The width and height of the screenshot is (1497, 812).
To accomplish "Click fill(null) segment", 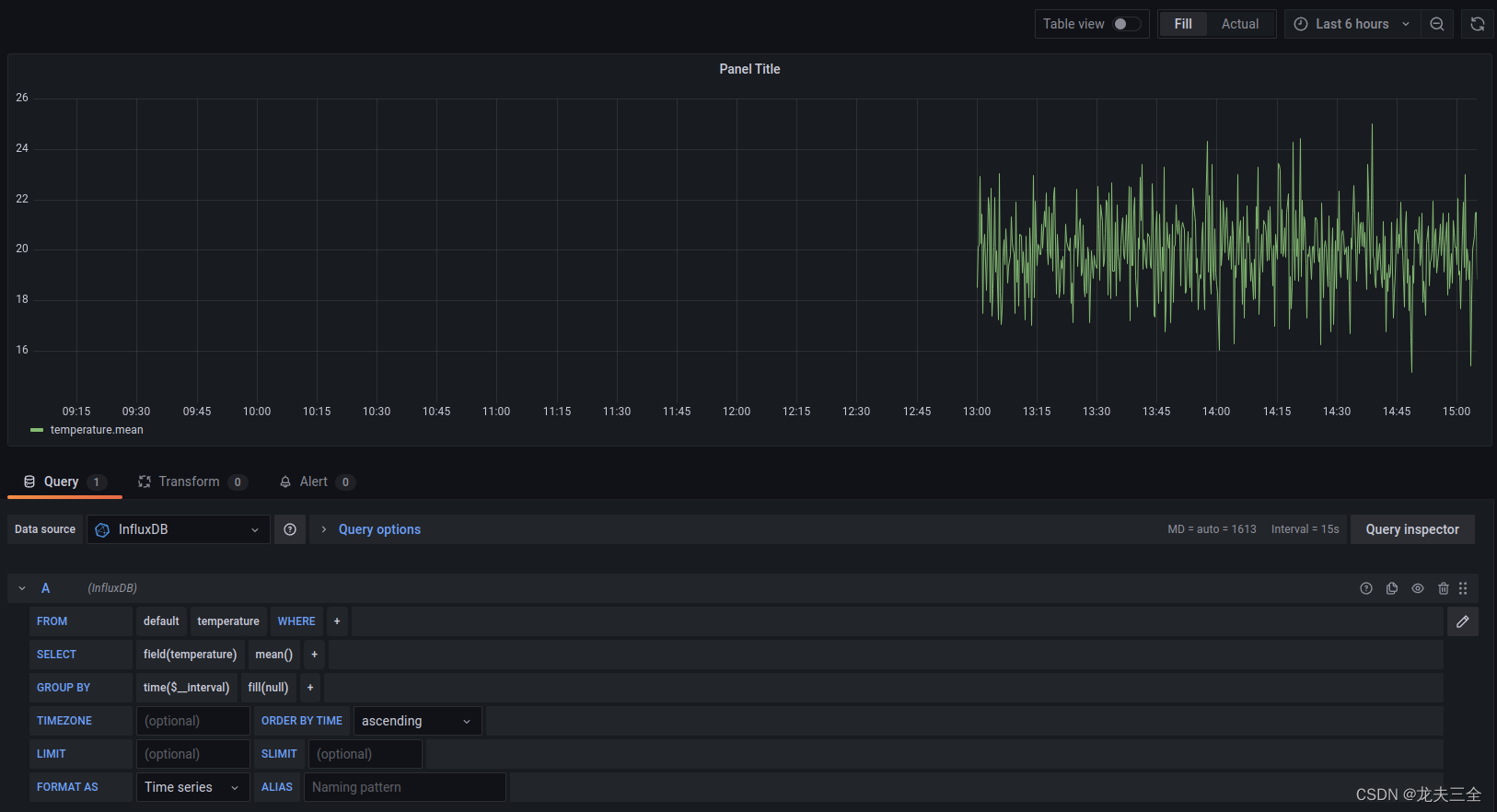I will pyautogui.click(x=268, y=688).
